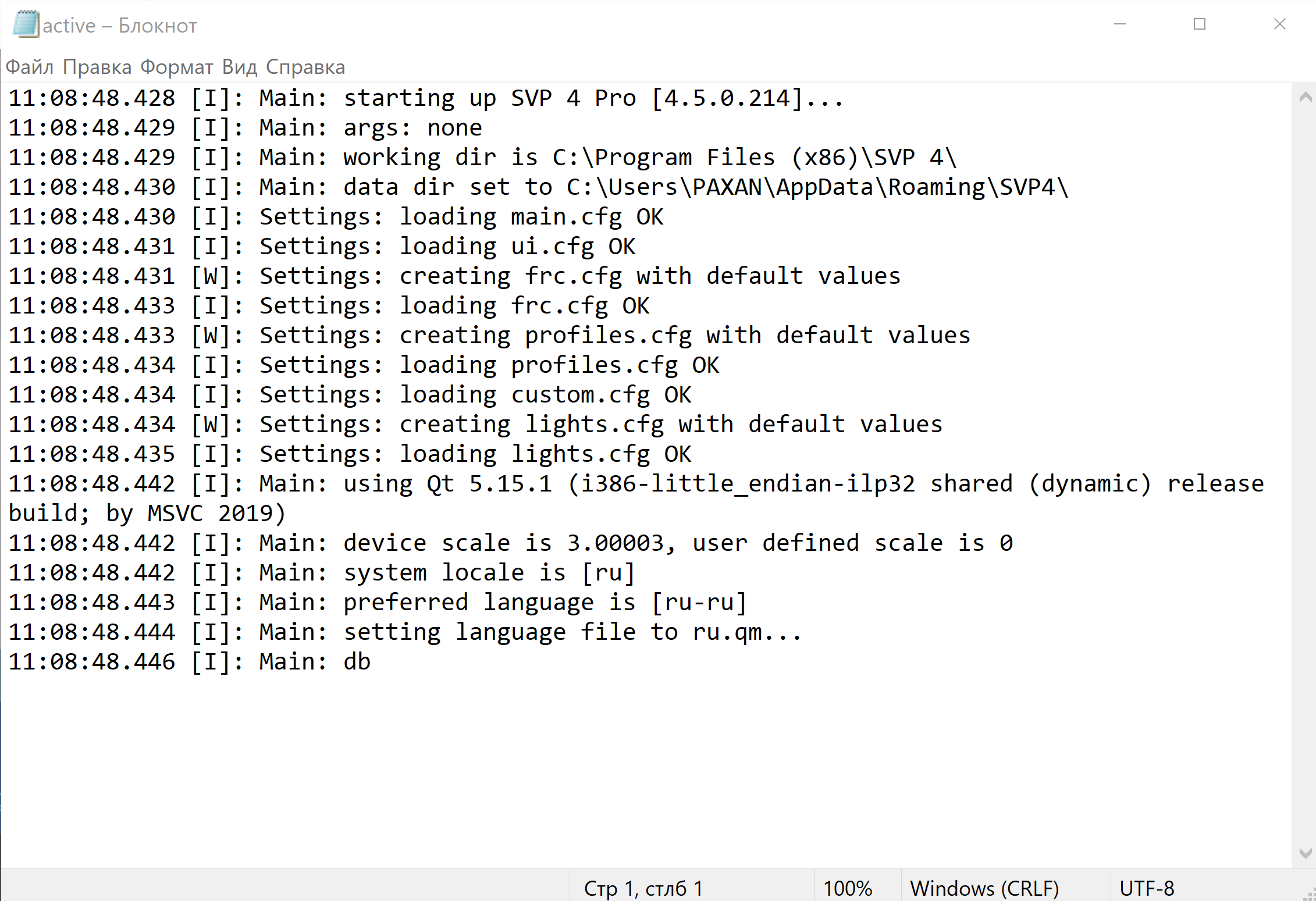Open the Правка menu
Viewport: 1316px width, 901px height.
click(x=97, y=67)
